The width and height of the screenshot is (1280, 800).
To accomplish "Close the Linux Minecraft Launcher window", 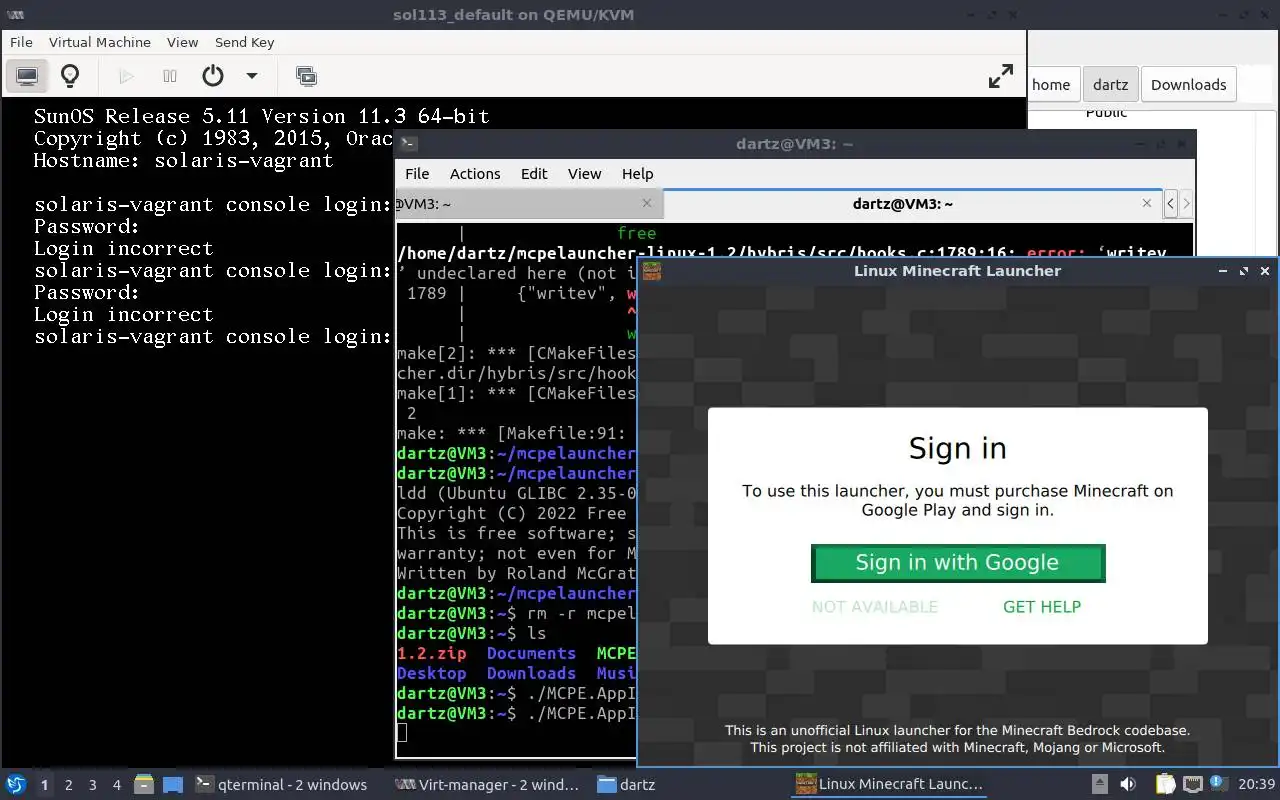I will pyautogui.click(x=1264, y=271).
